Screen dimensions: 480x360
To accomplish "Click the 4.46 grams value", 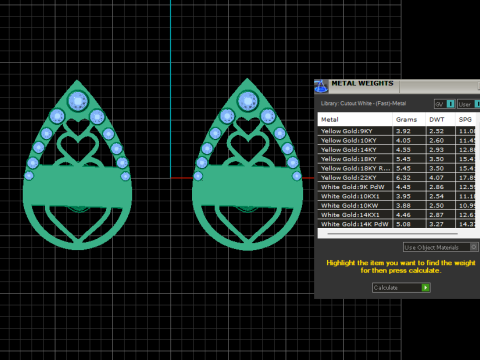I will [x=403, y=215].
